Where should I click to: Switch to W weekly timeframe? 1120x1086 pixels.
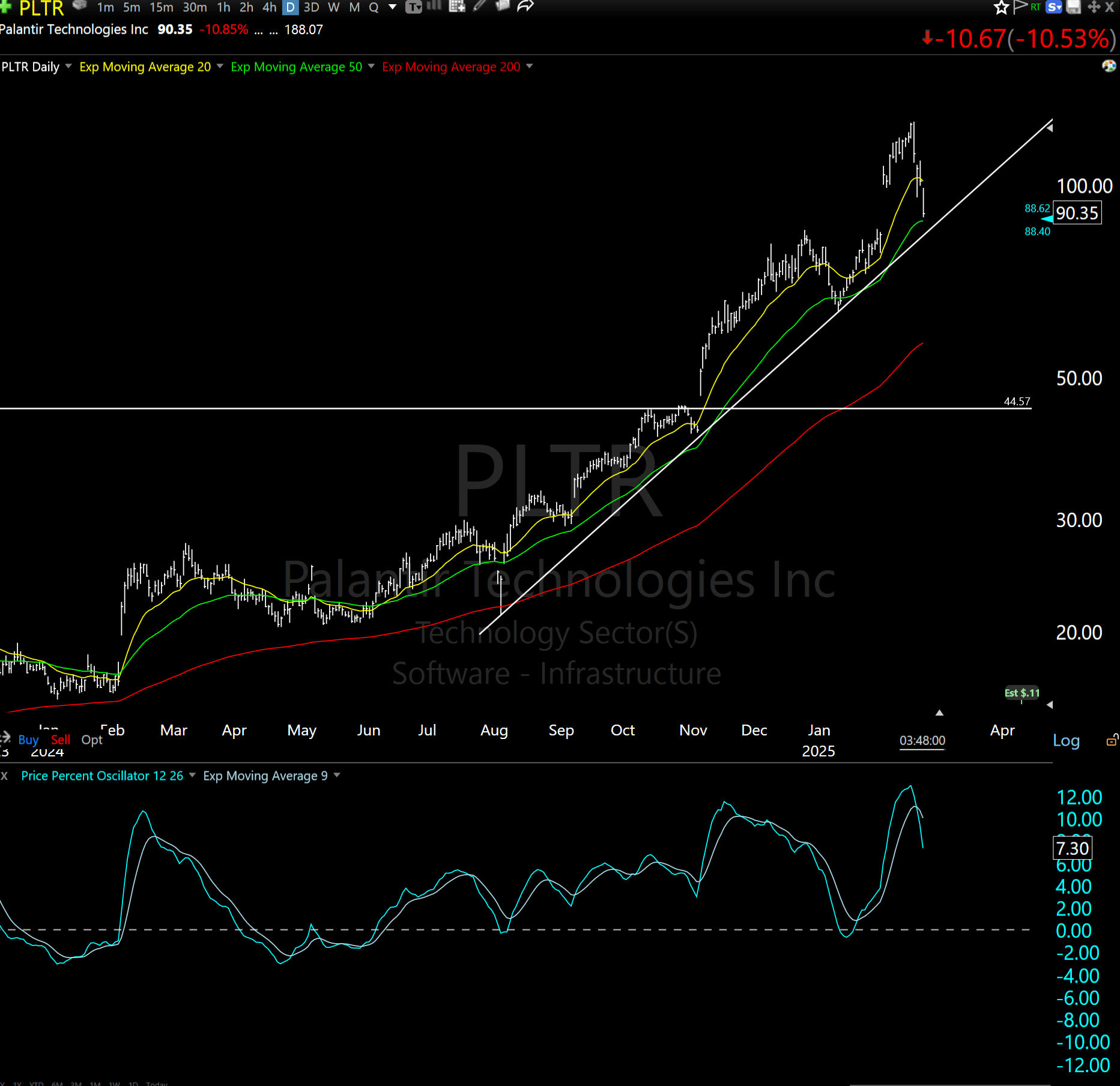pyautogui.click(x=334, y=7)
